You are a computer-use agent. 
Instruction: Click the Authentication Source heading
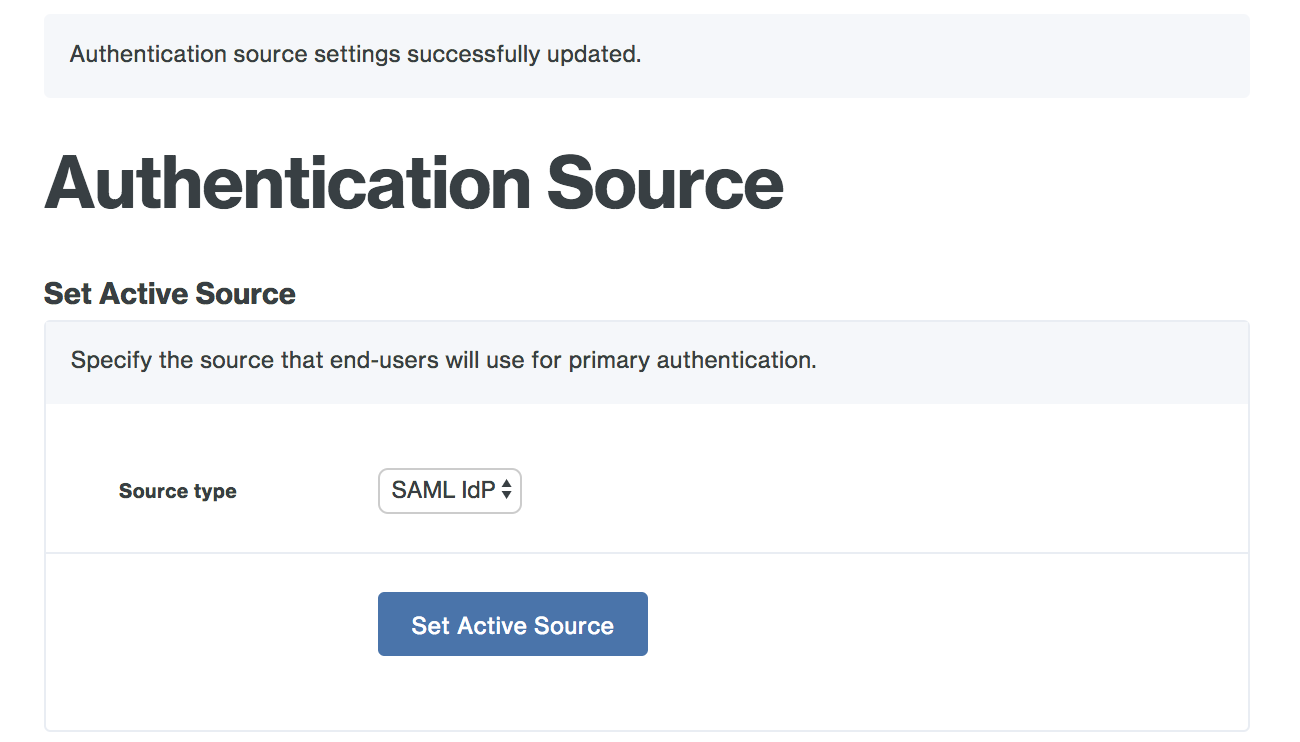tap(414, 183)
